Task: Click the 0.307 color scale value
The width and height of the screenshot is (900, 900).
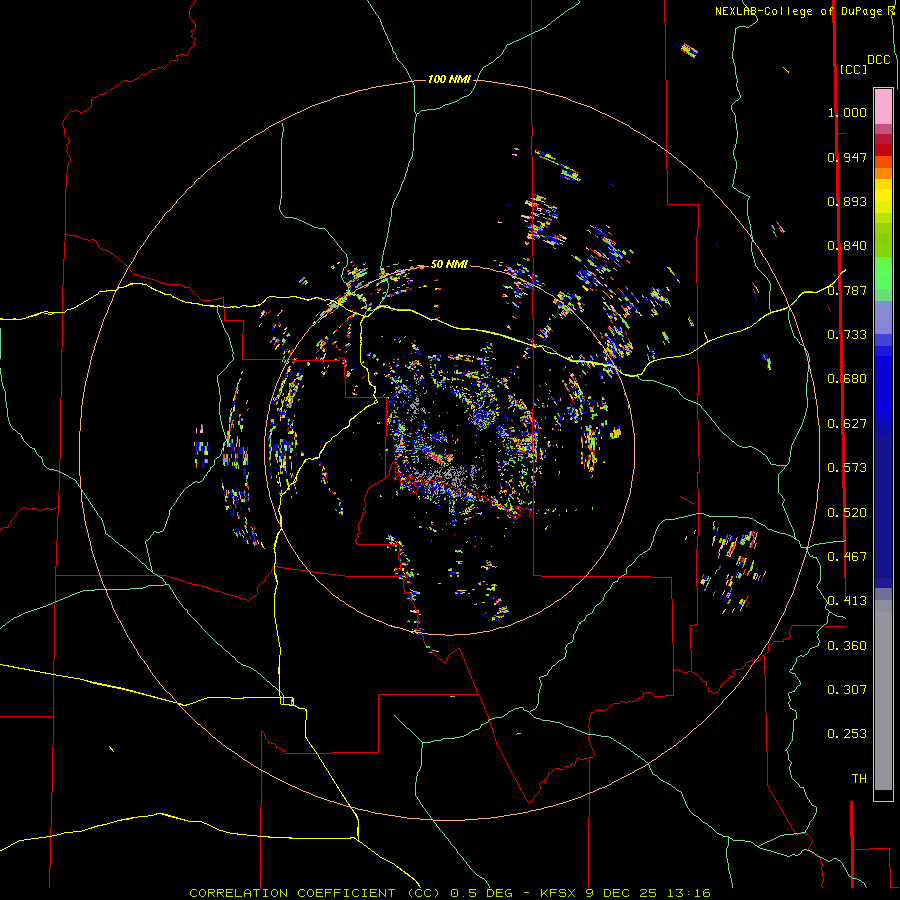Action: pyautogui.click(x=847, y=690)
